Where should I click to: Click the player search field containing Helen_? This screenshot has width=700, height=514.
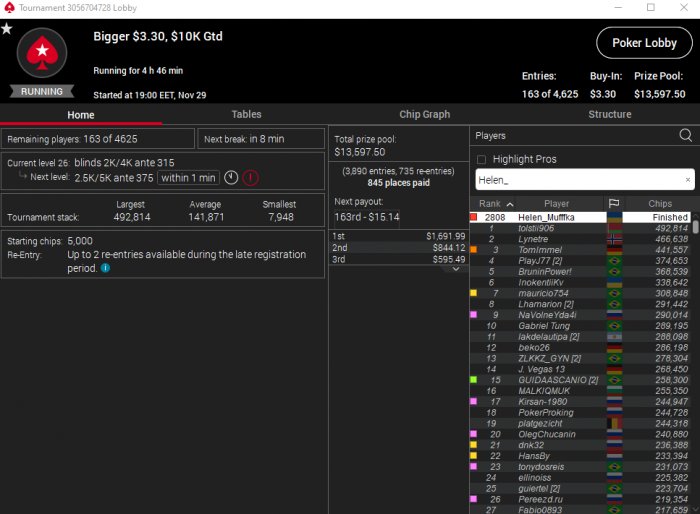pos(585,180)
